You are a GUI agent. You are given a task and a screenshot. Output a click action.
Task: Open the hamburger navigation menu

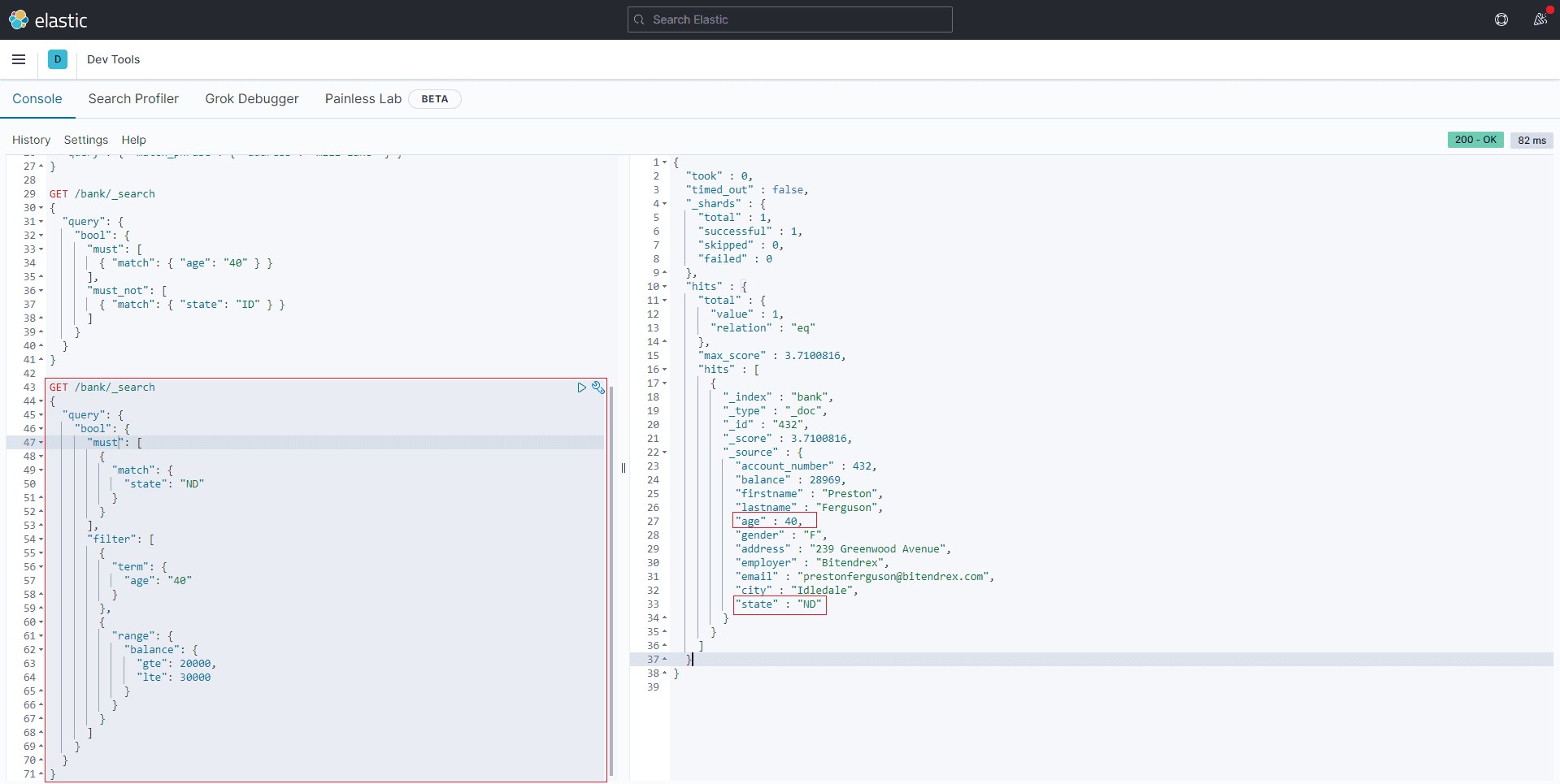click(19, 59)
